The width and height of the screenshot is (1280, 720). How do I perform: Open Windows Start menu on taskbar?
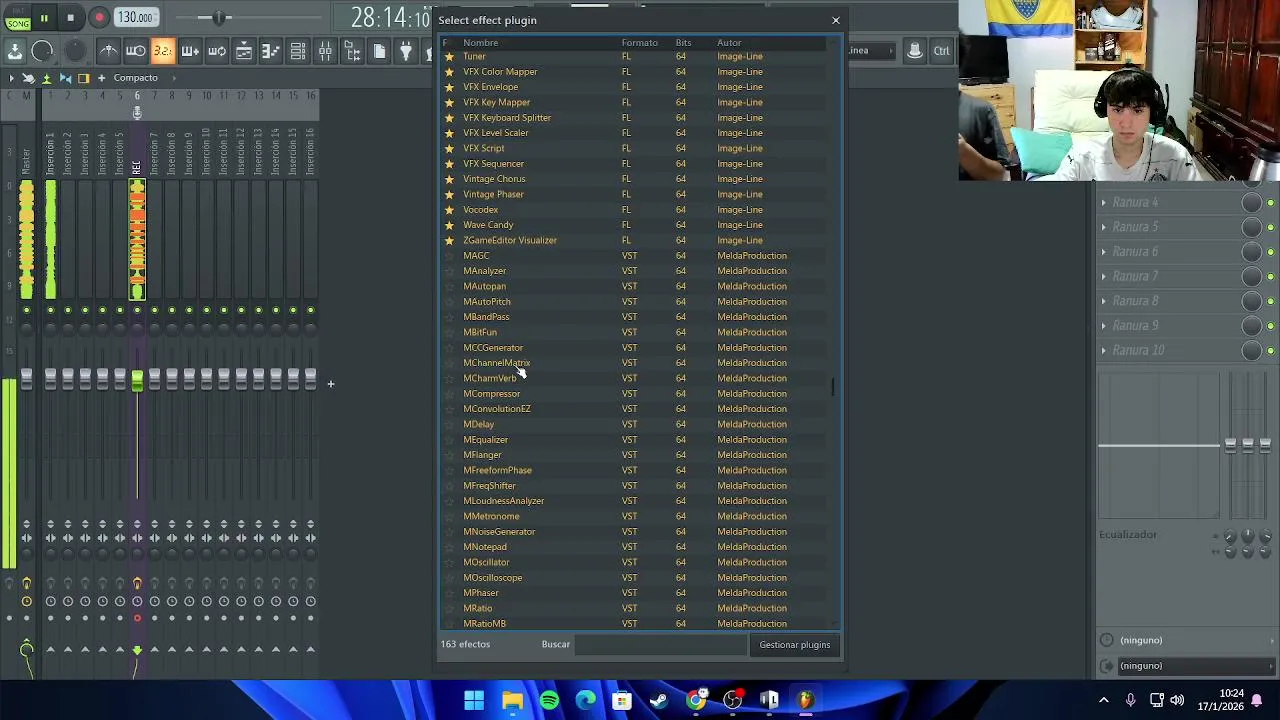(x=474, y=700)
